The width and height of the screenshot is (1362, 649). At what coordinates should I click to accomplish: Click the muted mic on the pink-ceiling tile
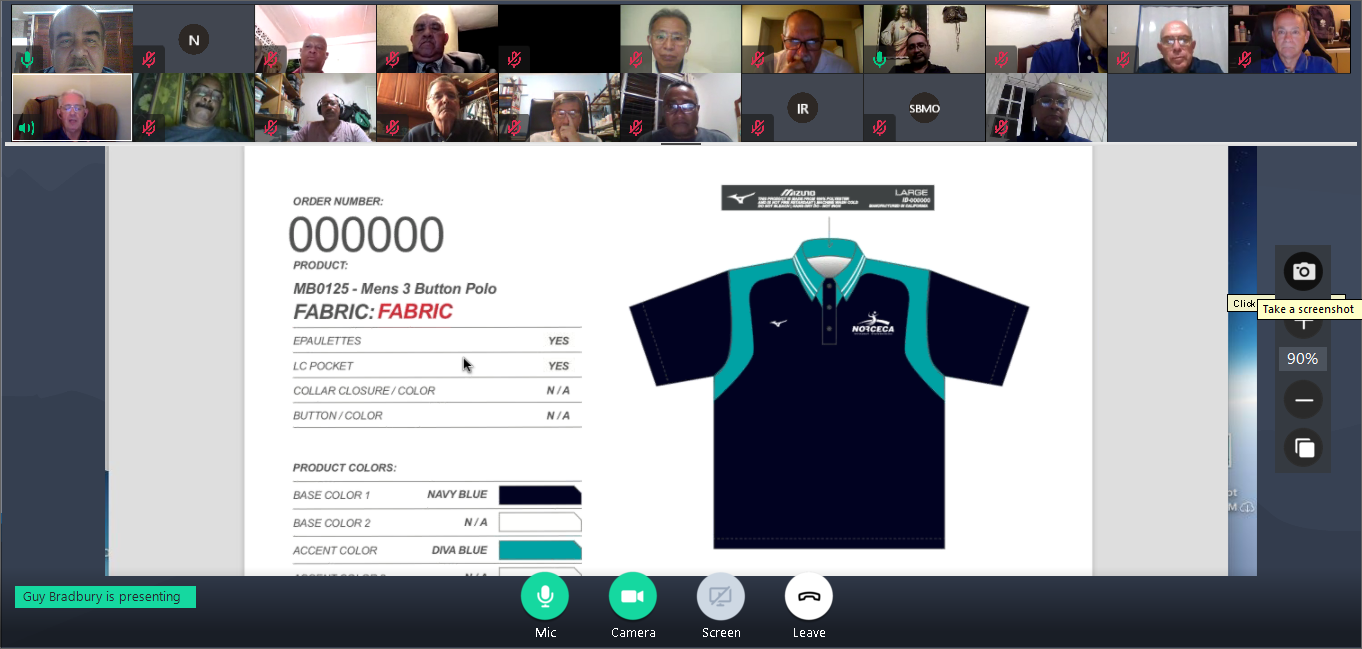[271, 59]
